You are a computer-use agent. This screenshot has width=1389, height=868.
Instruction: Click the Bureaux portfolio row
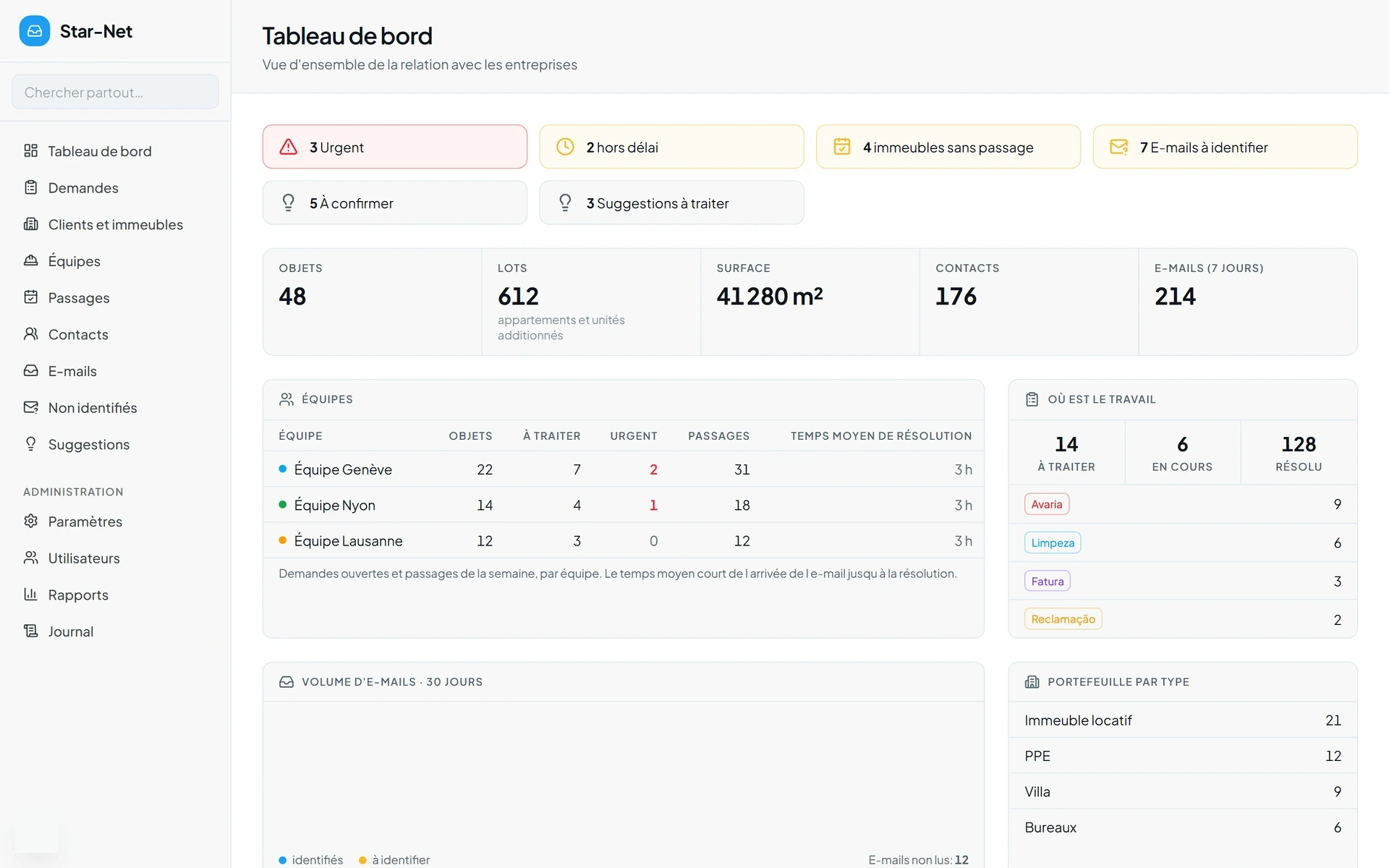(1183, 827)
